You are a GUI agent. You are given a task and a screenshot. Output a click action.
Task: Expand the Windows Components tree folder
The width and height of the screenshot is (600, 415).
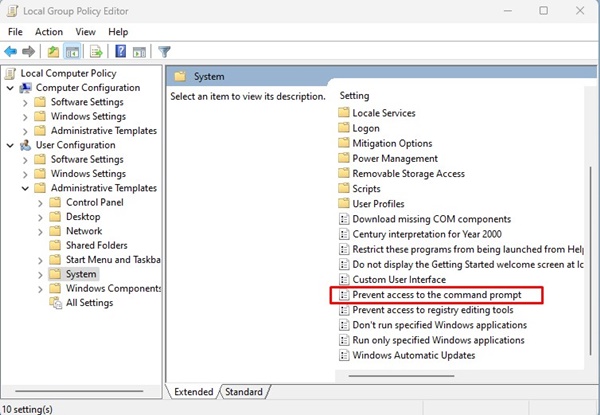click(x=40, y=289)
